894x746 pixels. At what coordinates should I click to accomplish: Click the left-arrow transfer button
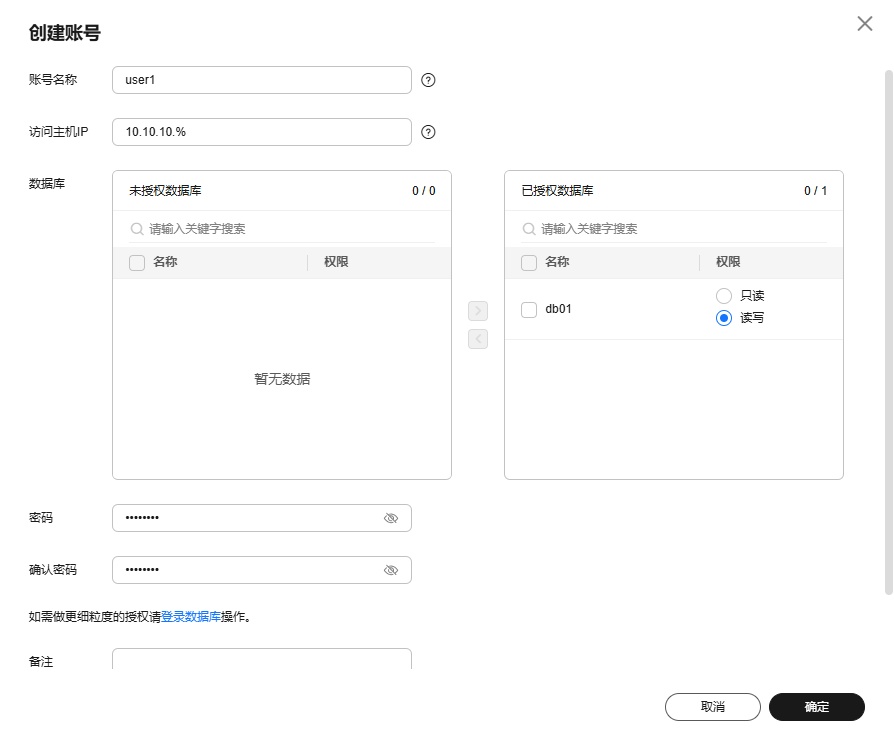(478, 339)
